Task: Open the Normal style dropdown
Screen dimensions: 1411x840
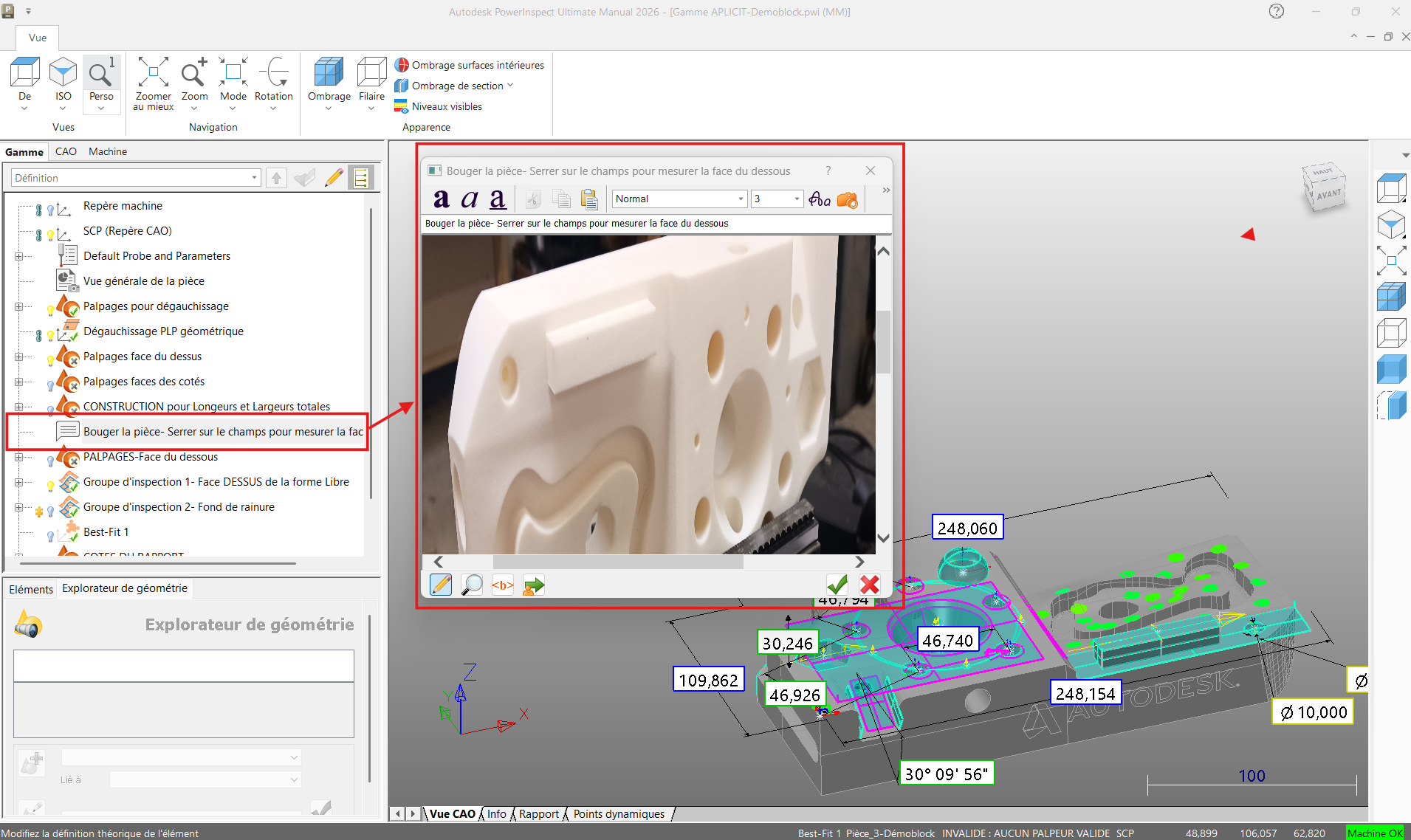Action: 741,199
